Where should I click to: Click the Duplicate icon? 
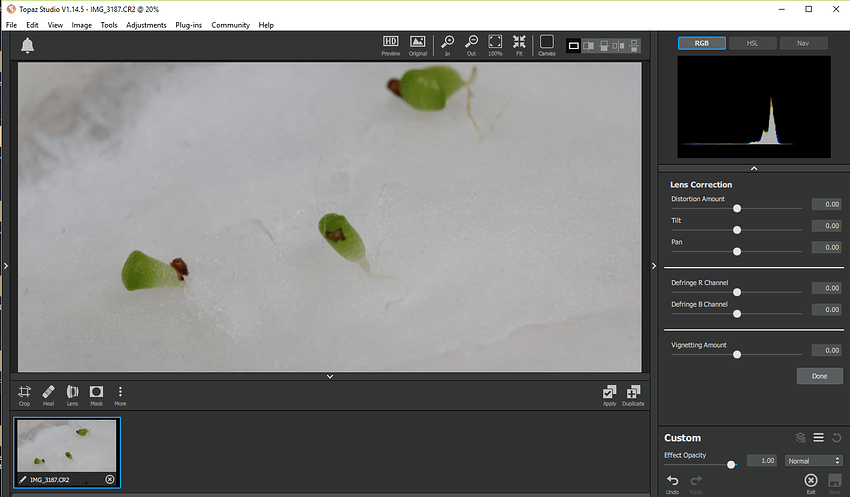point(633,393)
